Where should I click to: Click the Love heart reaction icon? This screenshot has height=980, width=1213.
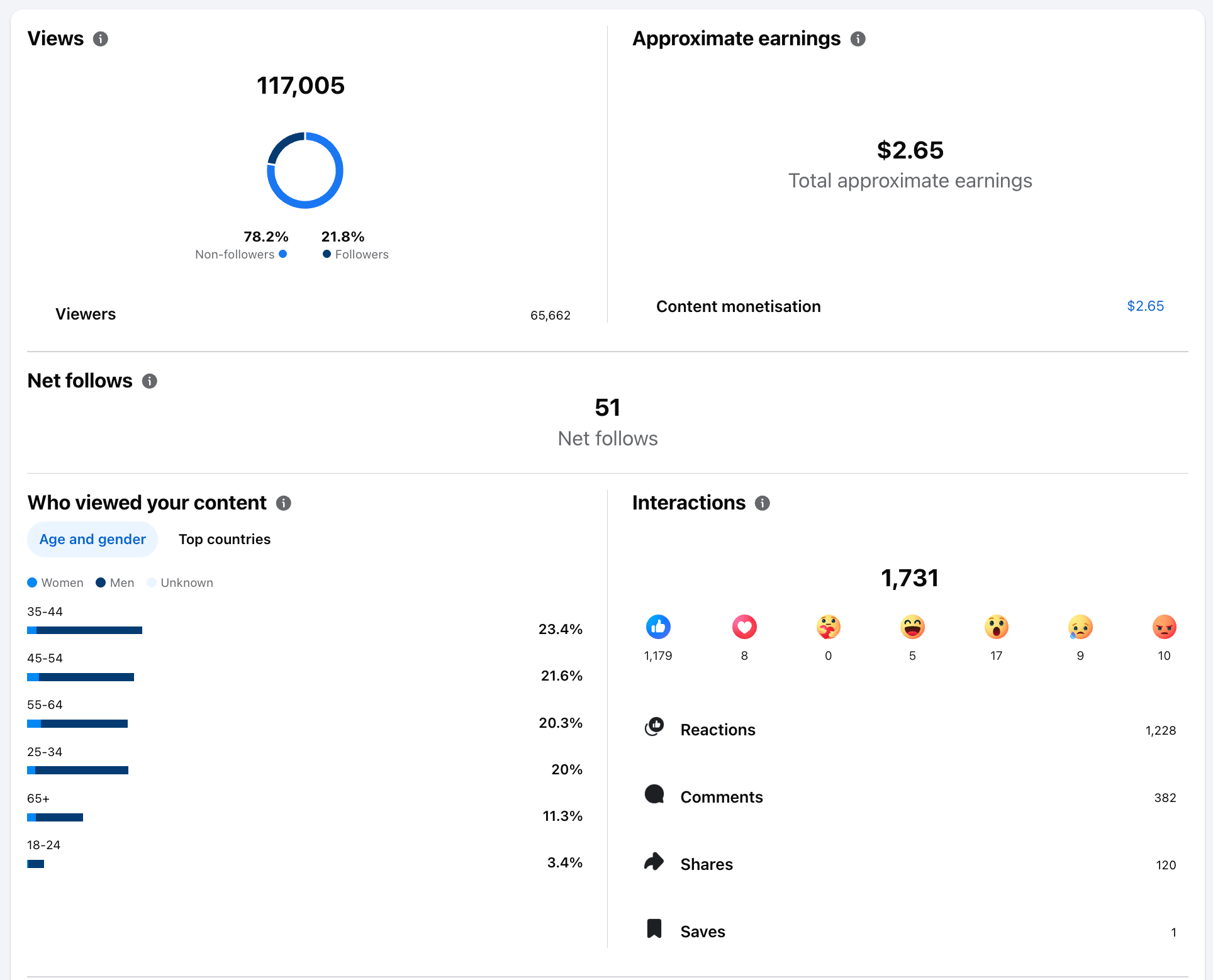744,626
